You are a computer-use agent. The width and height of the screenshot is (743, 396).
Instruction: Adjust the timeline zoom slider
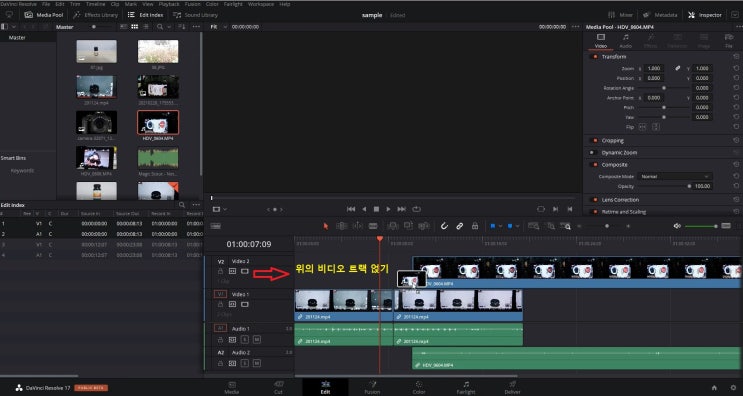(607, 226)
